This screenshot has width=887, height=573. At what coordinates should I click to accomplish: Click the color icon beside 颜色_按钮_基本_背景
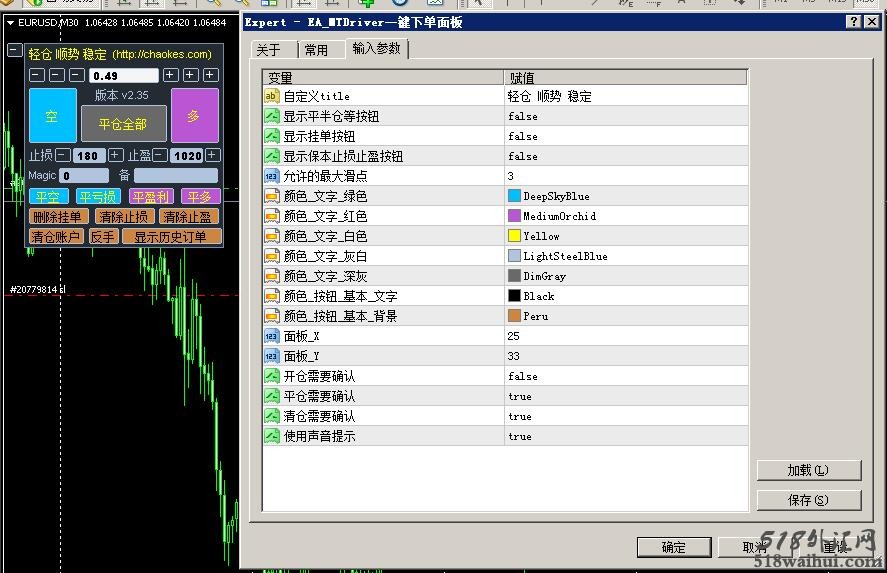(x=272, y=316)
